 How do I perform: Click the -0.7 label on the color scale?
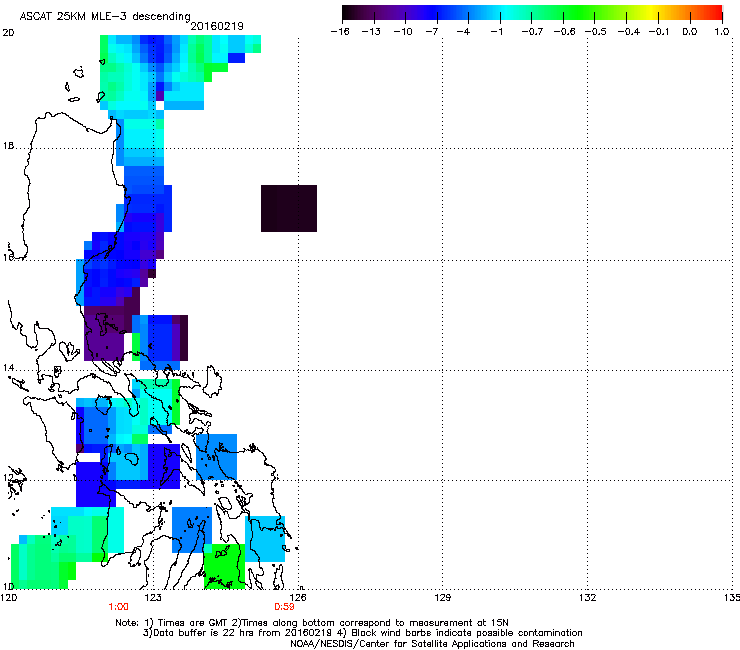(x=532, y=32)
